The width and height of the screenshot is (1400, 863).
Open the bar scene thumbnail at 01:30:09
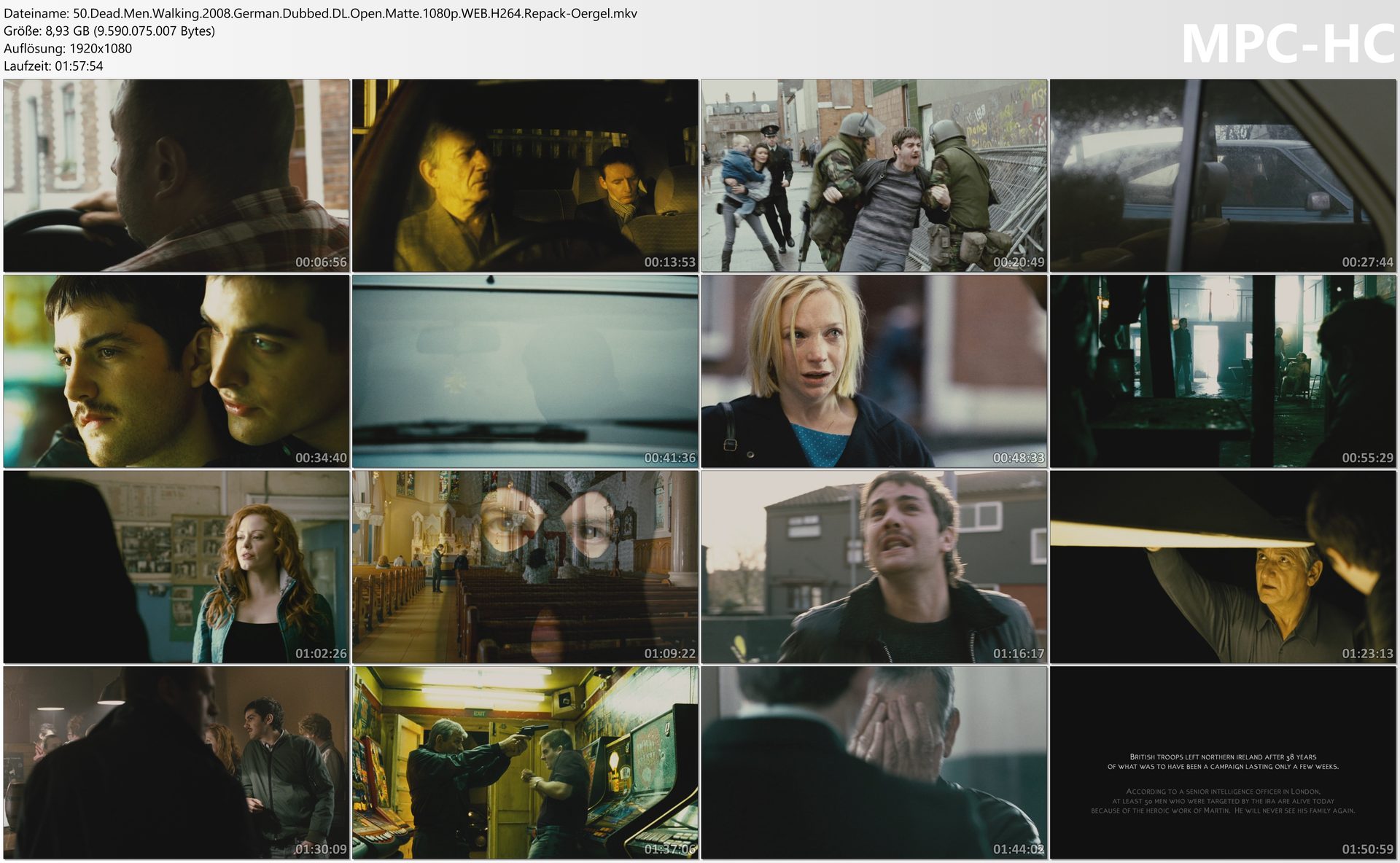point(176,762)
